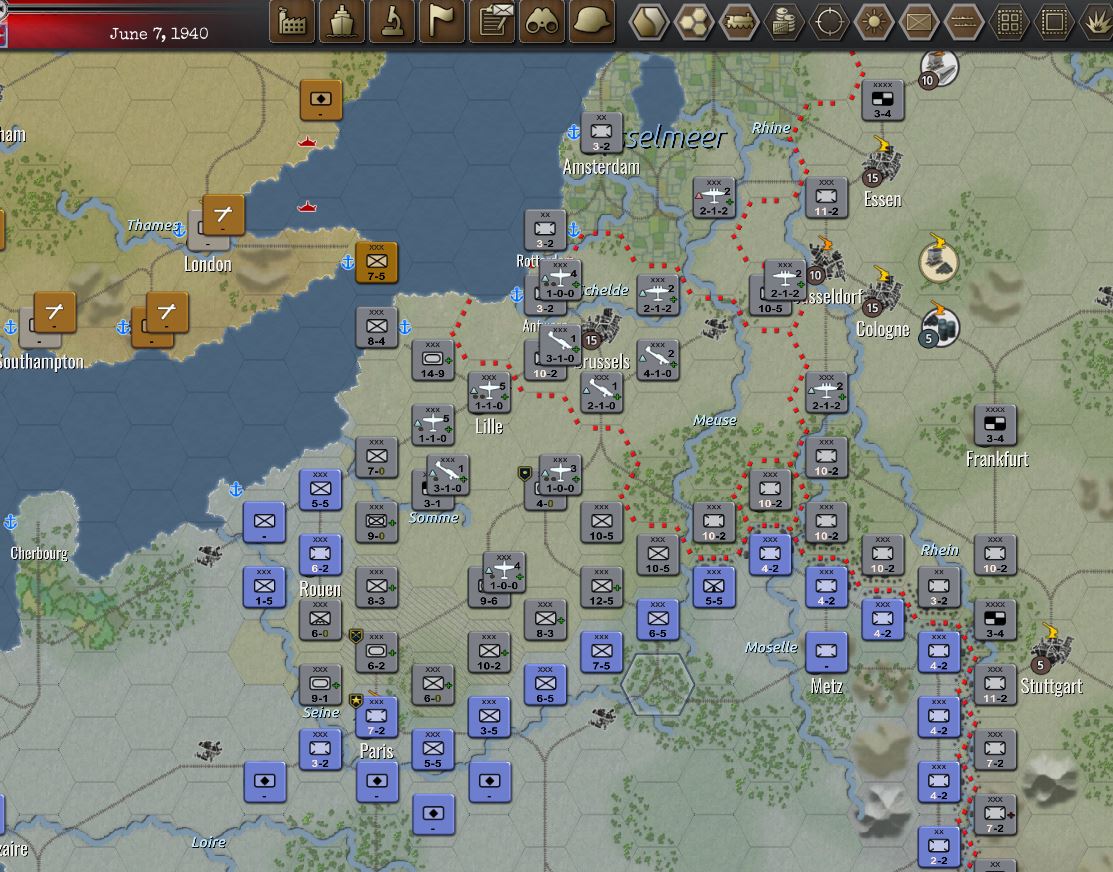Select the orange British air unit over London
The width and height of the screenshot is (1113, 872).
click(x=223, y=214)
